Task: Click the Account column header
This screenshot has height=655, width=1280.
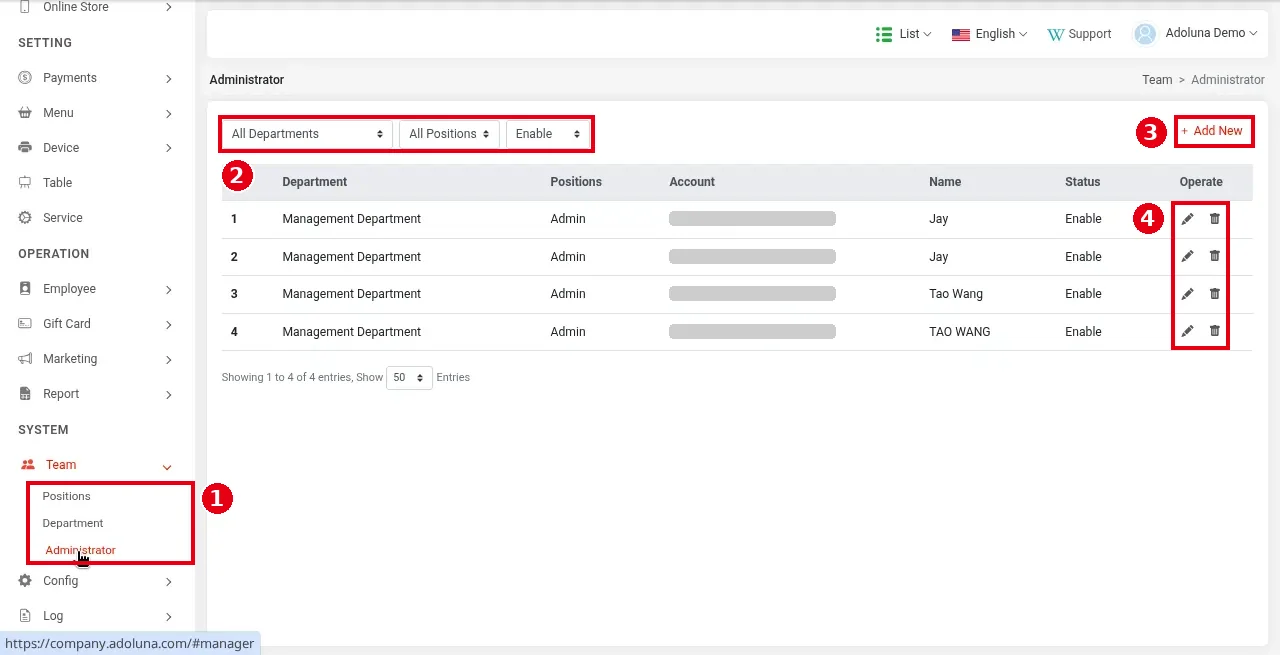Action: [692, 182]
